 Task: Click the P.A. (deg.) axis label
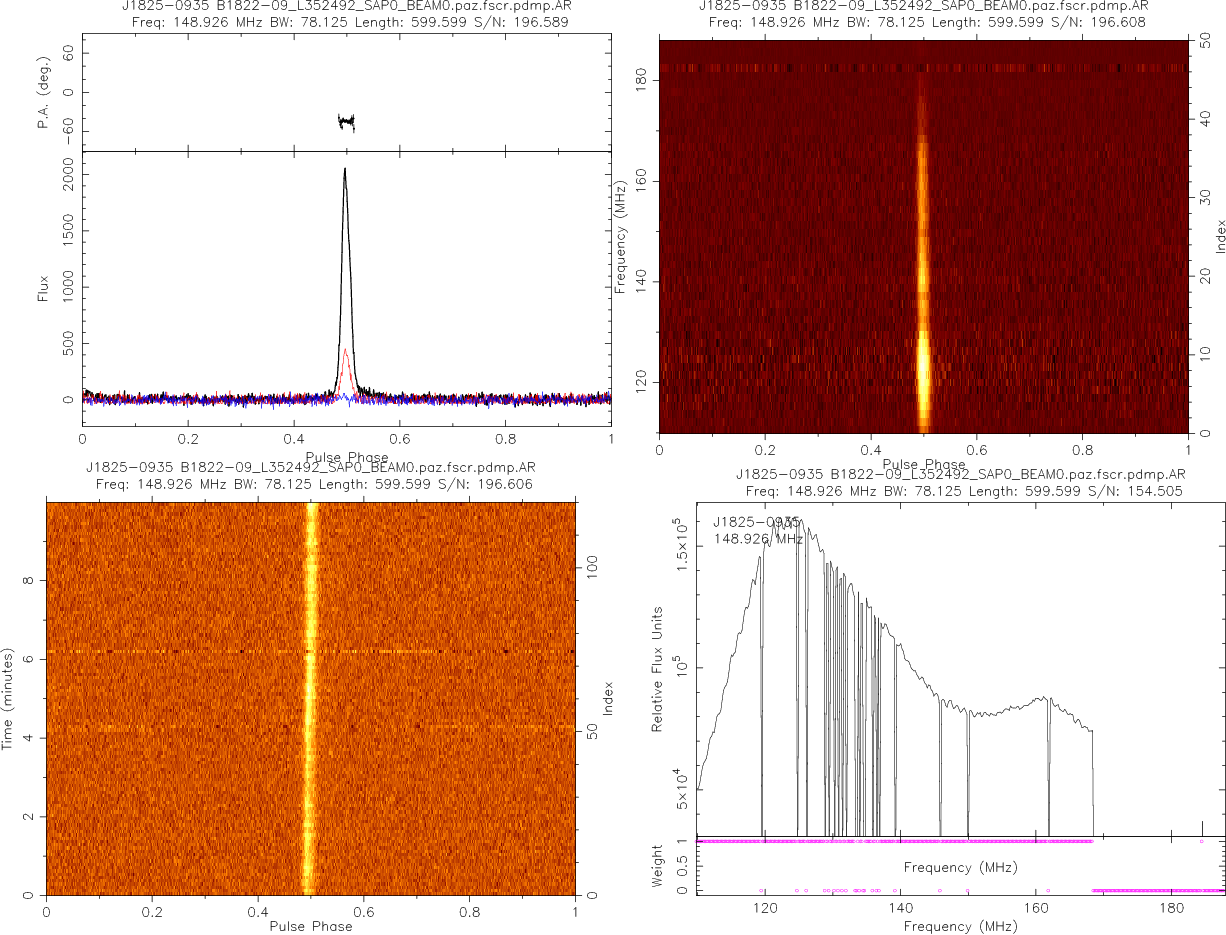coord(43,92)
